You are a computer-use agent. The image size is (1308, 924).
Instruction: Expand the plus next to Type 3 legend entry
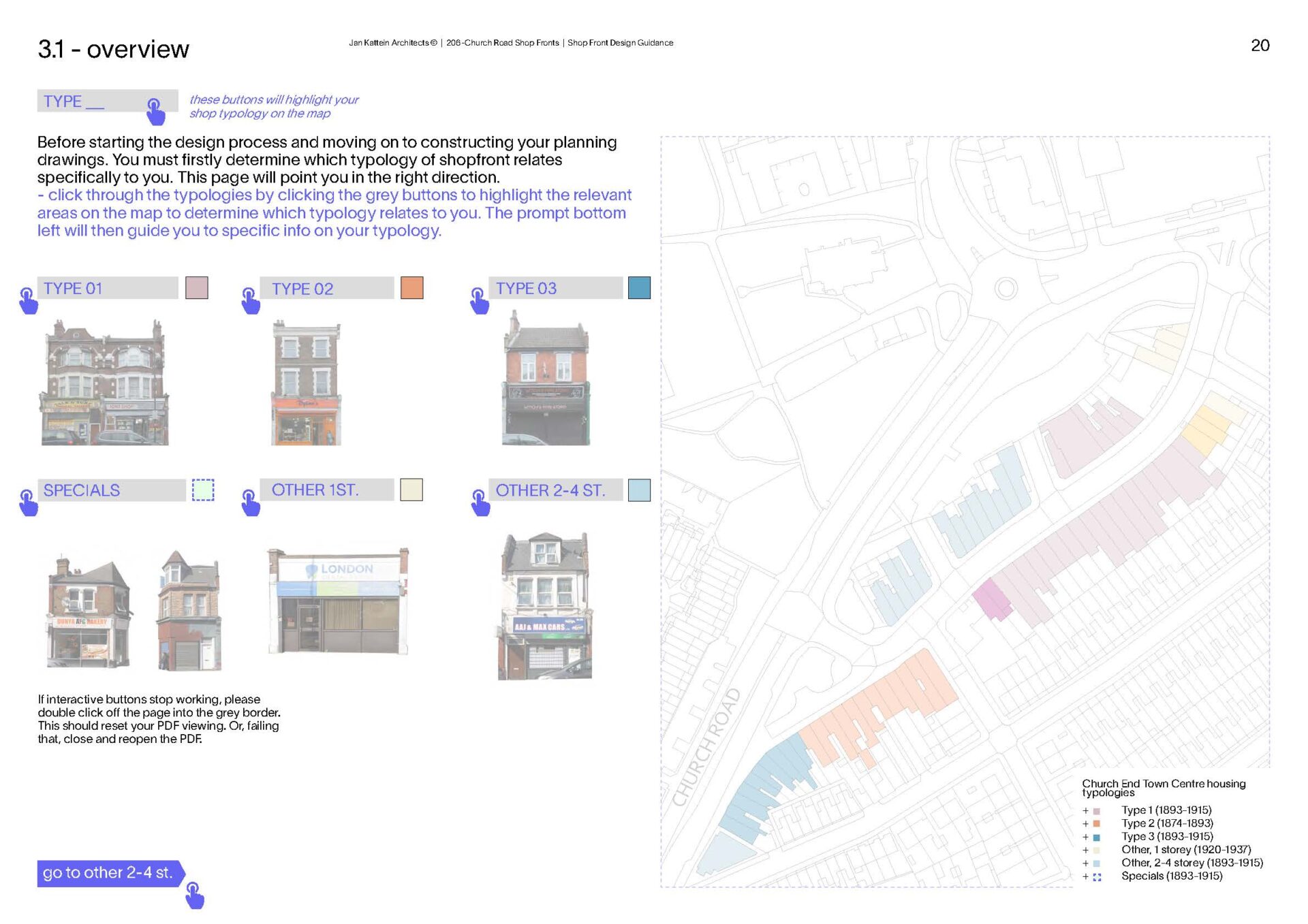pos(1085,838)
